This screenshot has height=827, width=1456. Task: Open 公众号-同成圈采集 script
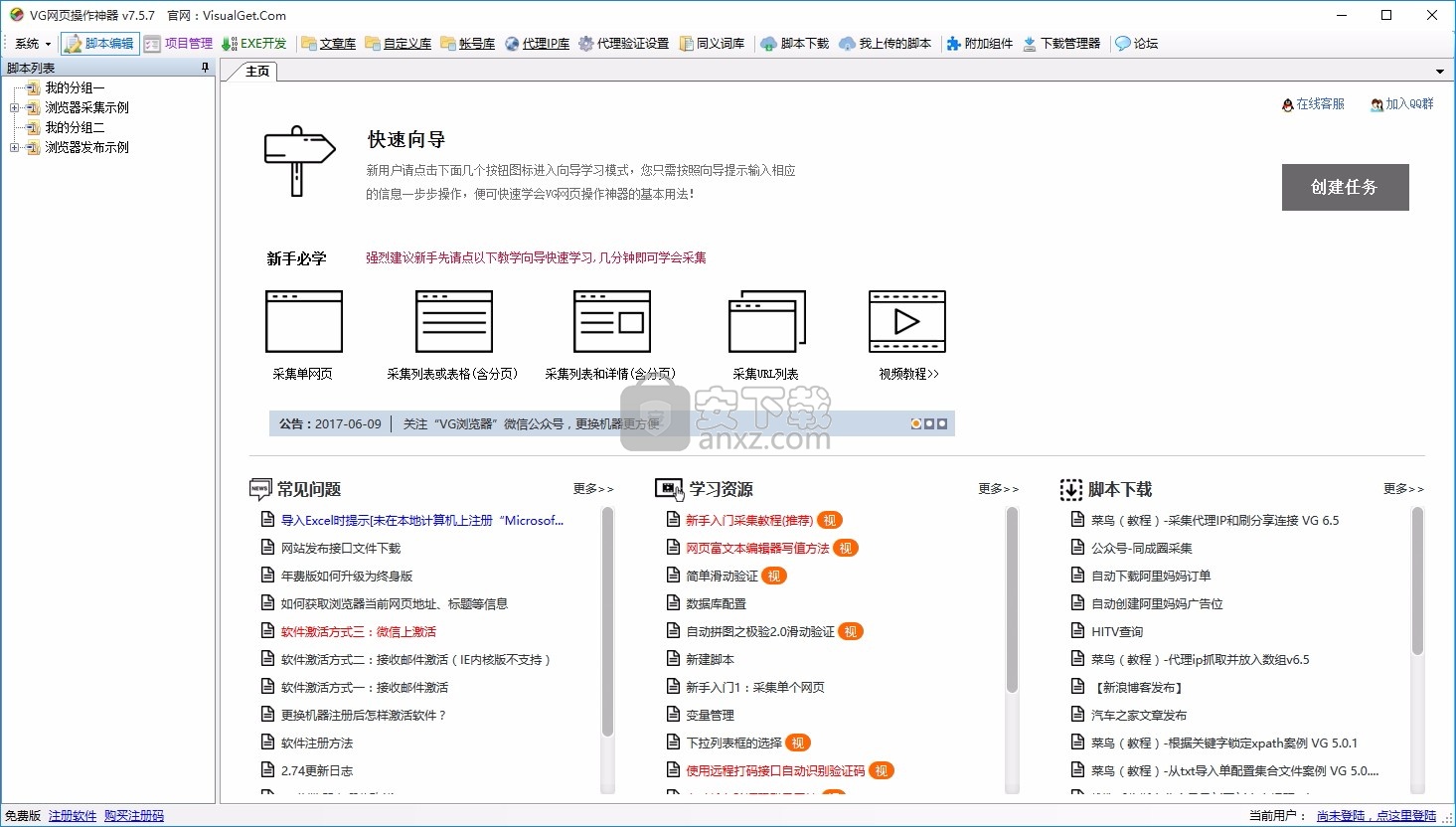coord(1142,549)
